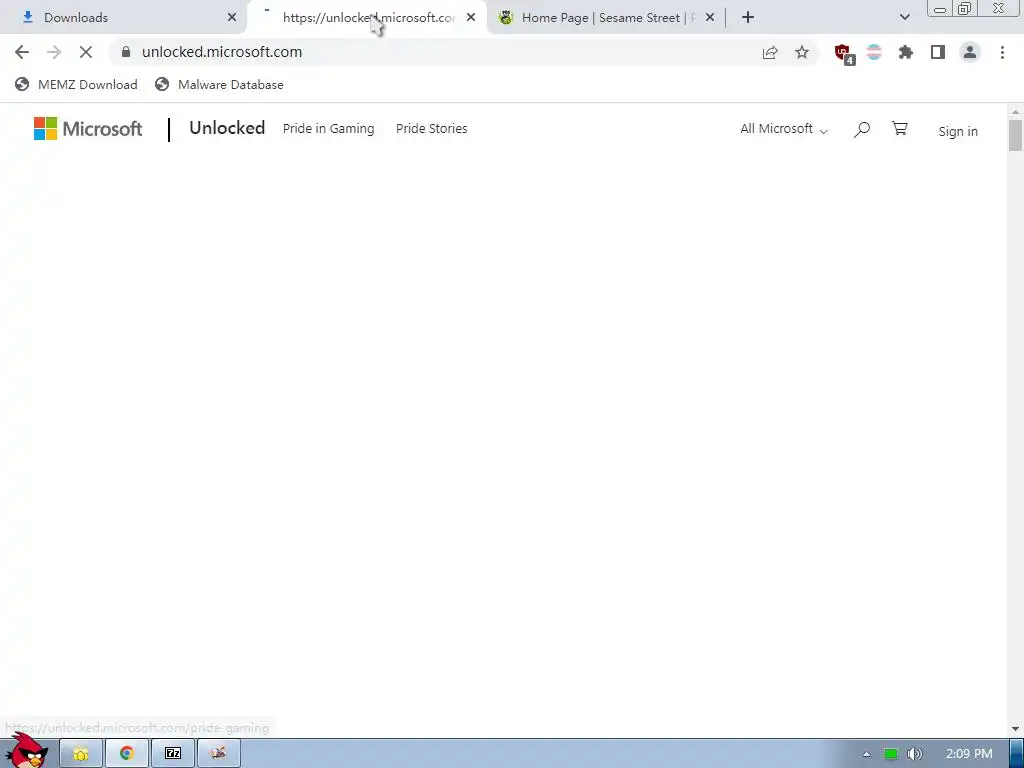Share this page from the address bar
The height and width of the screenshot is (768, 1024).
[x=770, y=52]
